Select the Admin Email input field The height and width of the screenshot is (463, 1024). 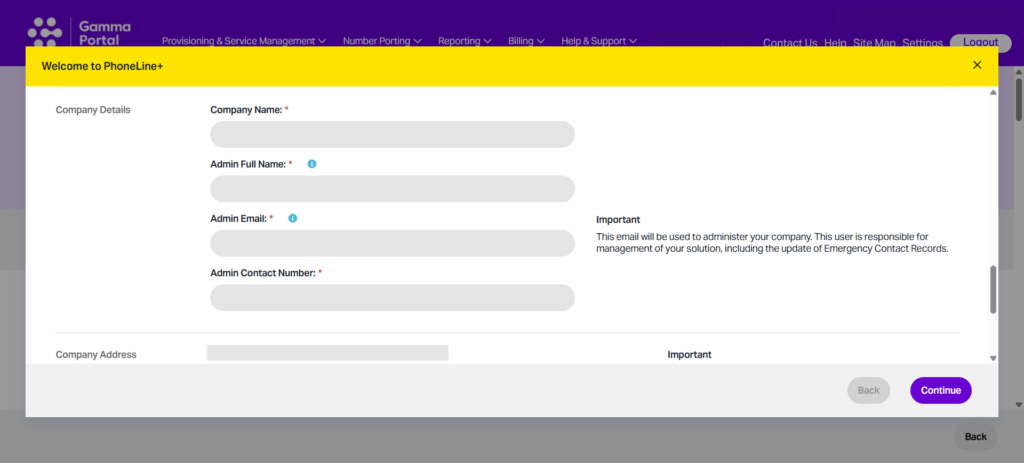coord(392,243)
